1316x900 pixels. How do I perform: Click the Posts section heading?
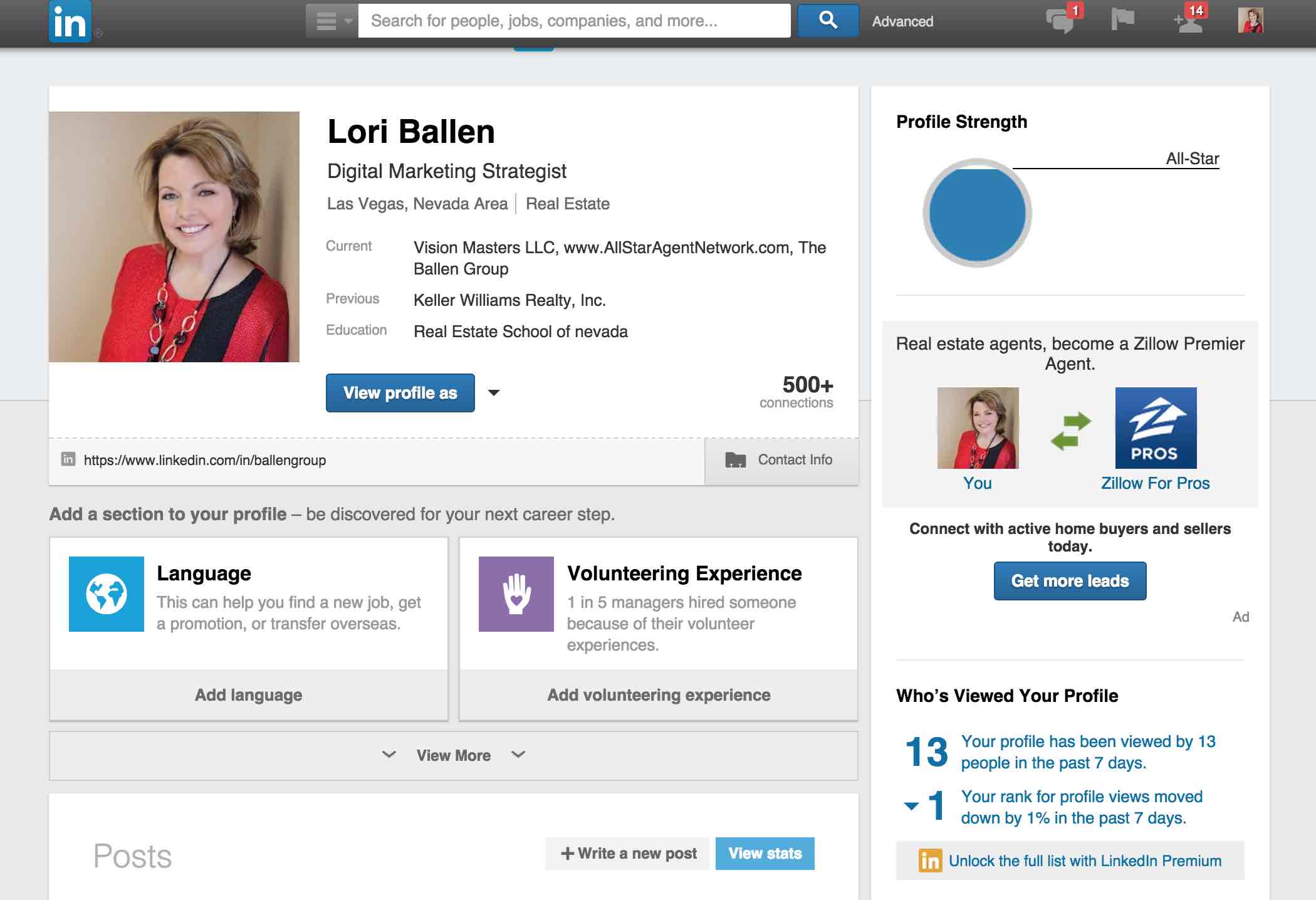coord(132,856)
